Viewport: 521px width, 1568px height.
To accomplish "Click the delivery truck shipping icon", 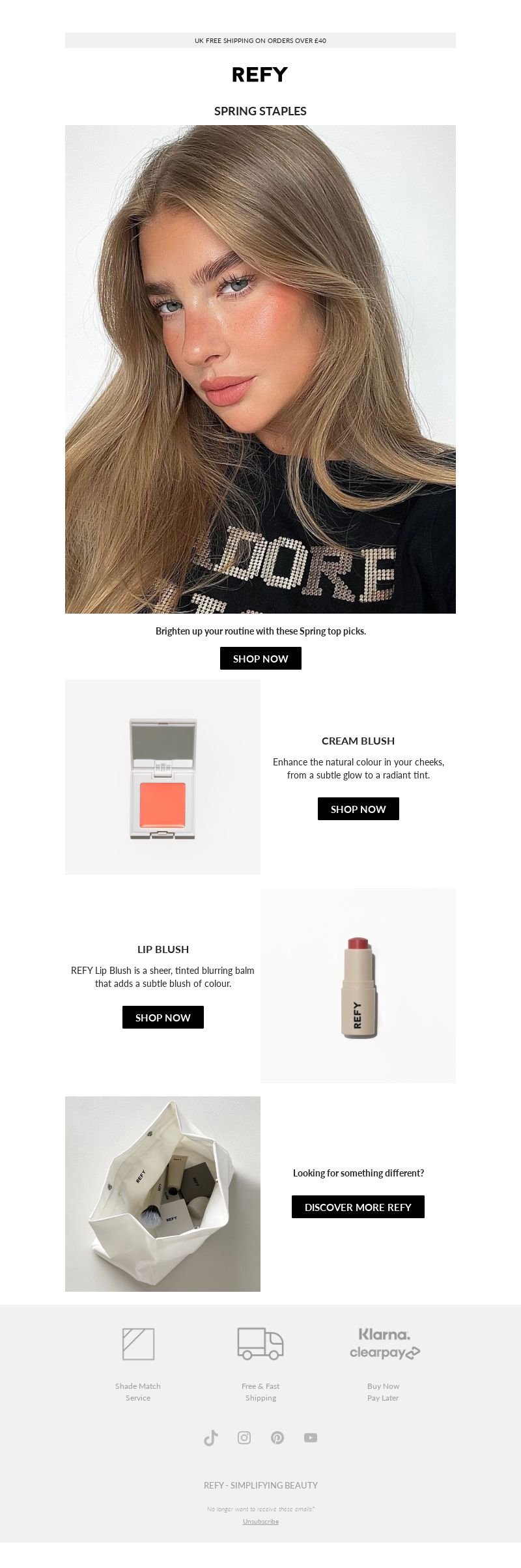I will pyautogui.click(x=260, y=1344).
